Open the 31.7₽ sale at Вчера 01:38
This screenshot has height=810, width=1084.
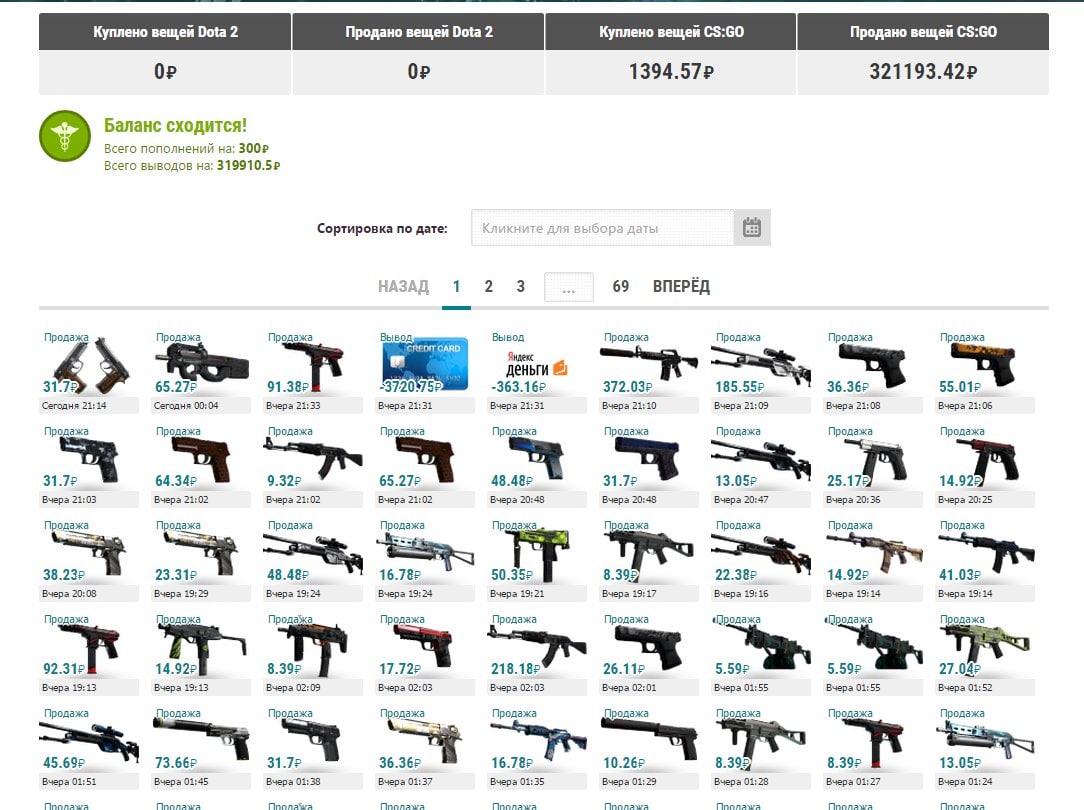pos(313,748)
